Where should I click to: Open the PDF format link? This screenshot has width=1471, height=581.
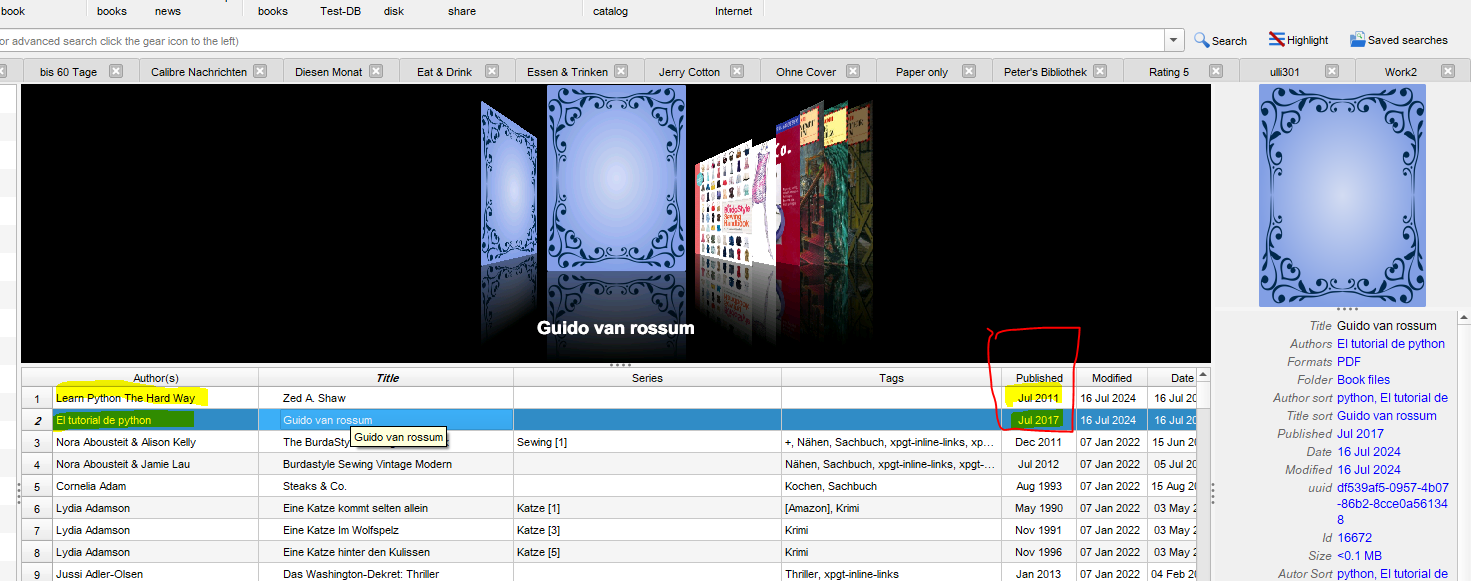[1349, 361]
